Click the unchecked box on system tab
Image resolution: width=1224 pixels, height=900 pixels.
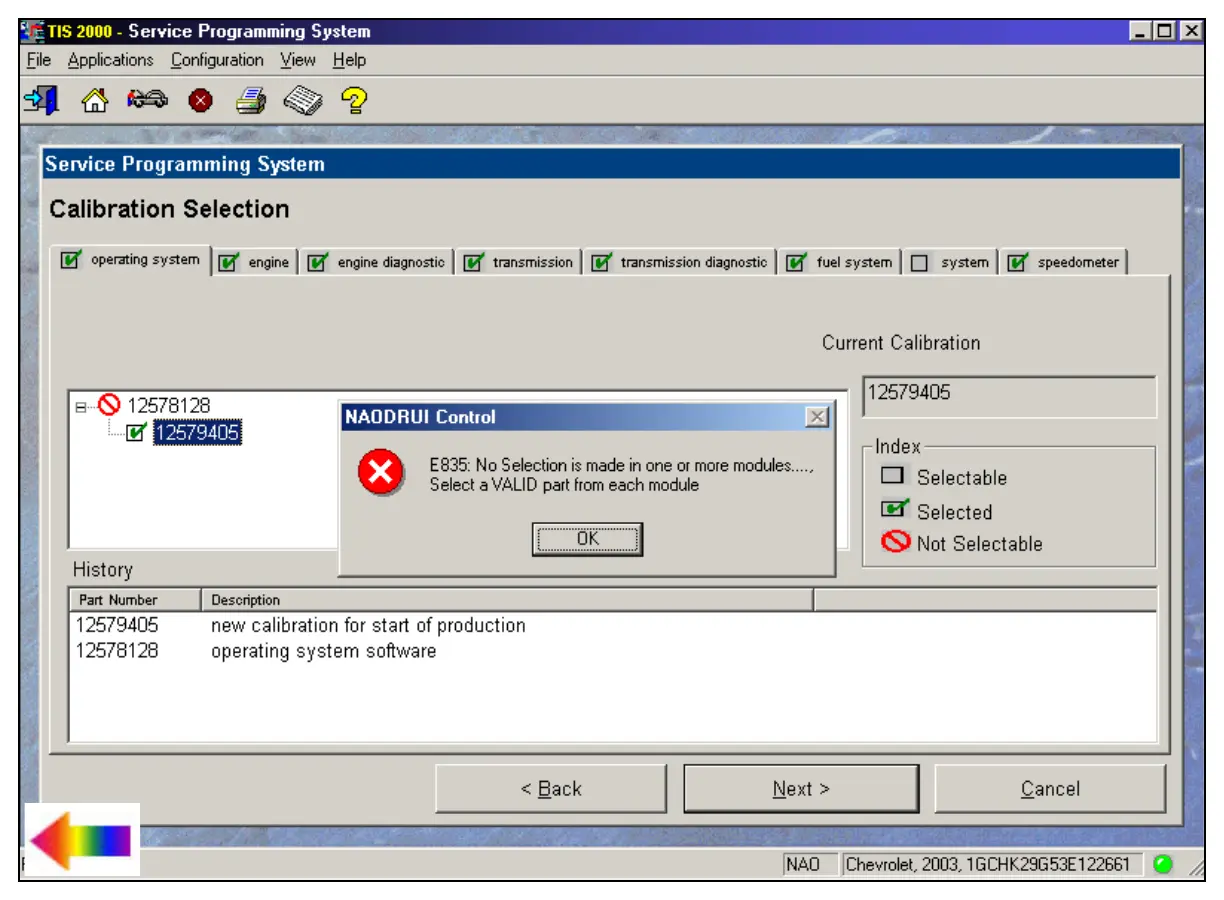[x=919, y=263]
